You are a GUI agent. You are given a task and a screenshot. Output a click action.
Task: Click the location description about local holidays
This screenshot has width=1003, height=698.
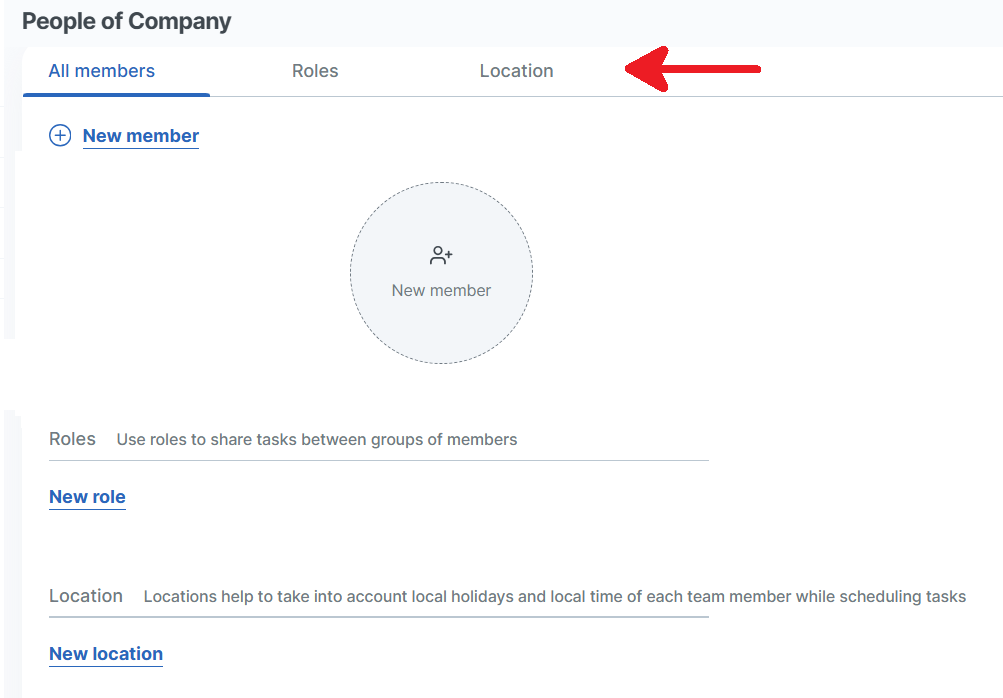coord(555,597)
